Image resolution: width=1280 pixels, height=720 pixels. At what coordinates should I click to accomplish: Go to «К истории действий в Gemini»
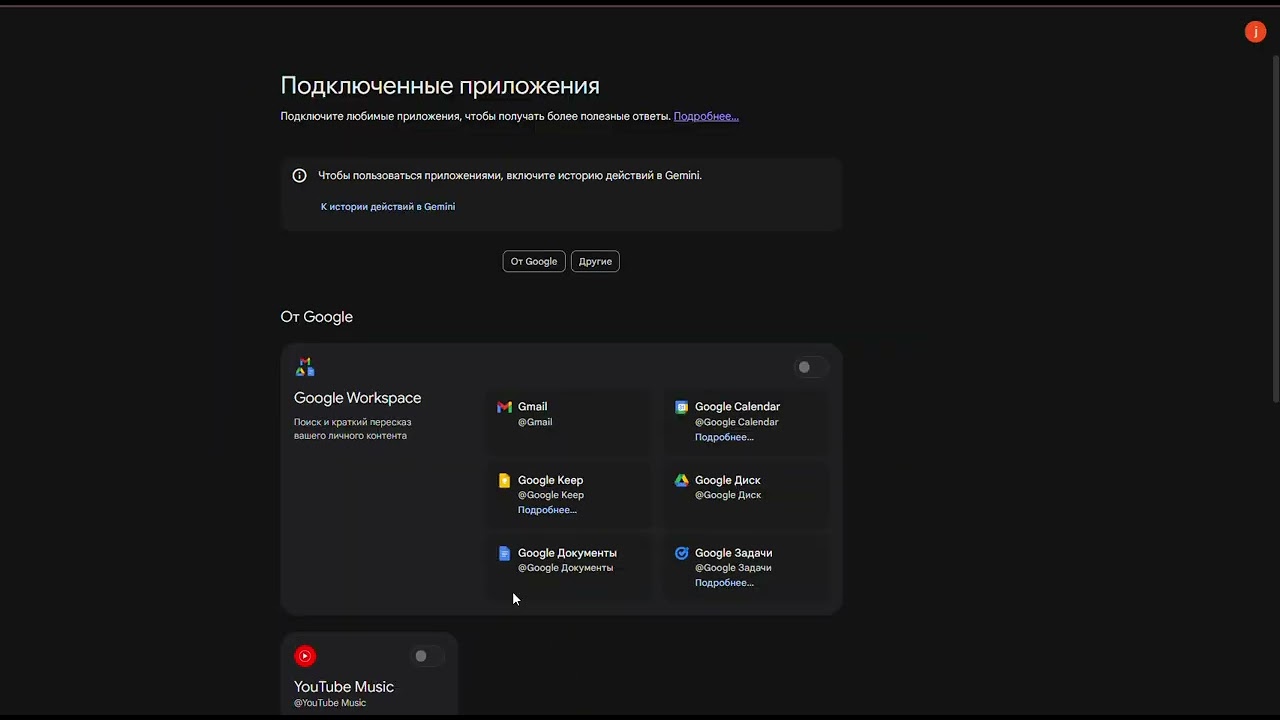tap(388, 207)
